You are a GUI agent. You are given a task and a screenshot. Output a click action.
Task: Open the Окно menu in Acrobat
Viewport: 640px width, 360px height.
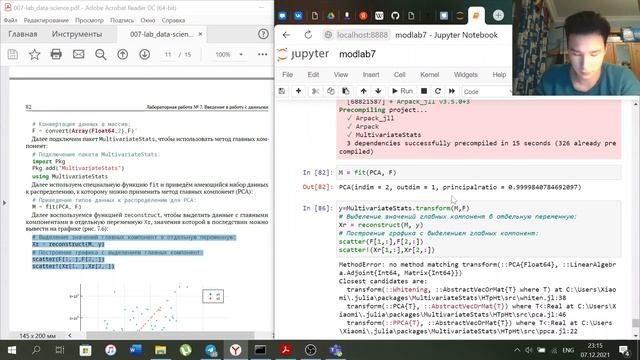[x=148, y=20]
